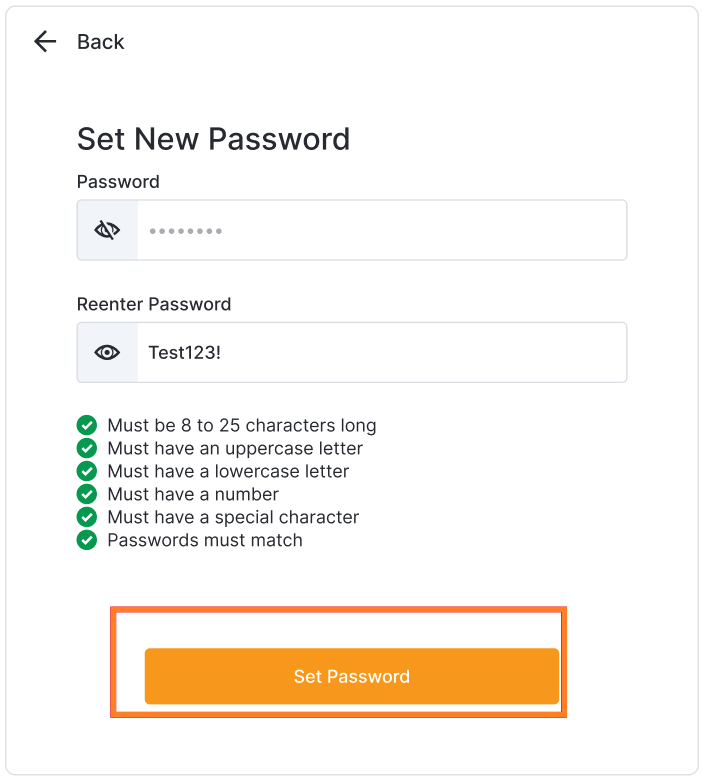The image size is (703, 780).
Task: Click the 'Must have a number' text
Action: (193, 494)
